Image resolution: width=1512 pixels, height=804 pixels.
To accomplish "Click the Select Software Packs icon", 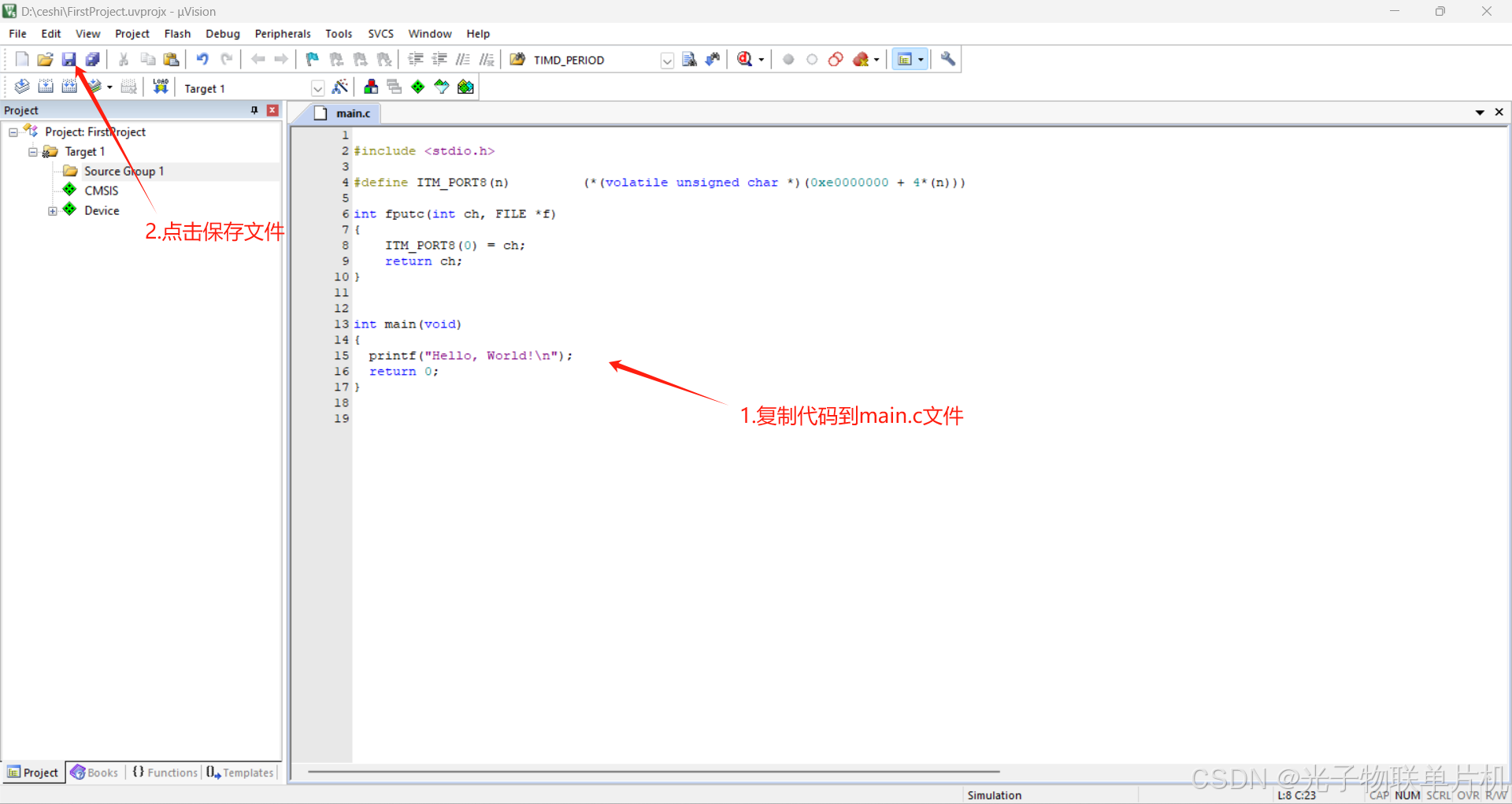I will pos(442,87).
